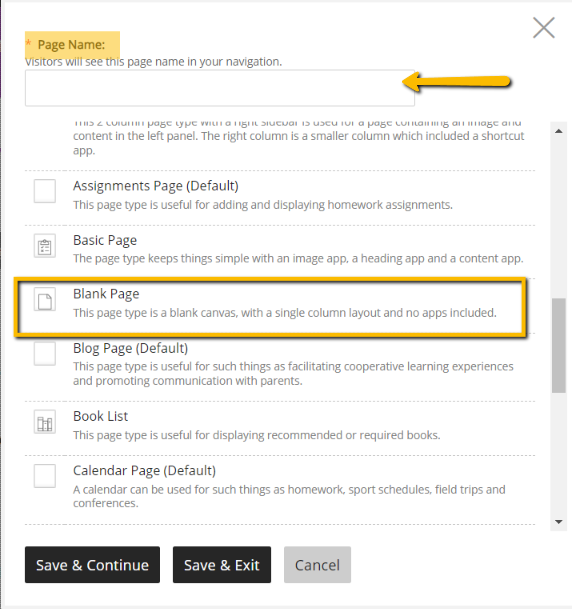Click the scroll up arrow
Viewport: 572px width, 609px height.
(559, 131)
